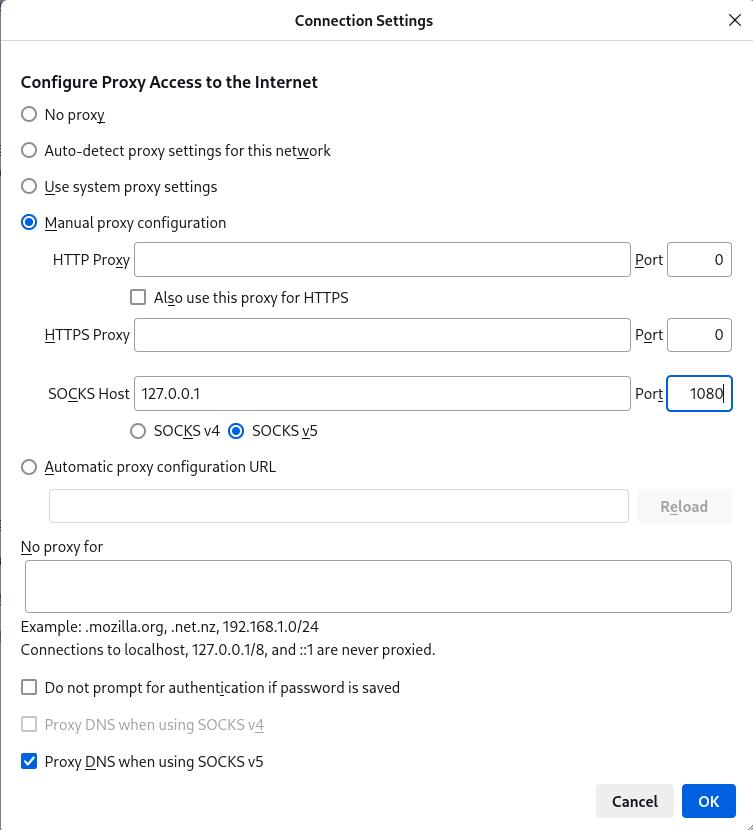Close the Connection Settings dialog
This screenshot has width=753, height=830.
tap(734, 20)
